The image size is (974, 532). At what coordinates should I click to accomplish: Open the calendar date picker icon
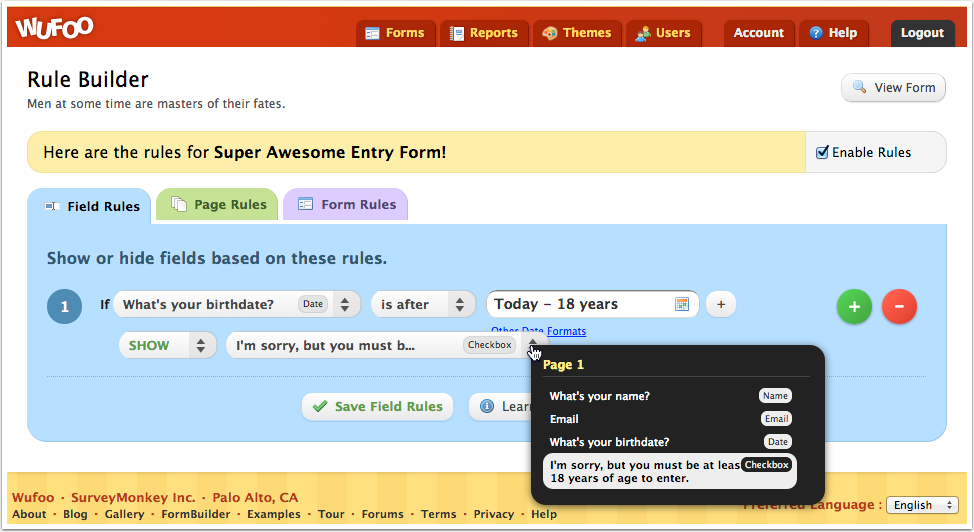click(x=682, y=304)
